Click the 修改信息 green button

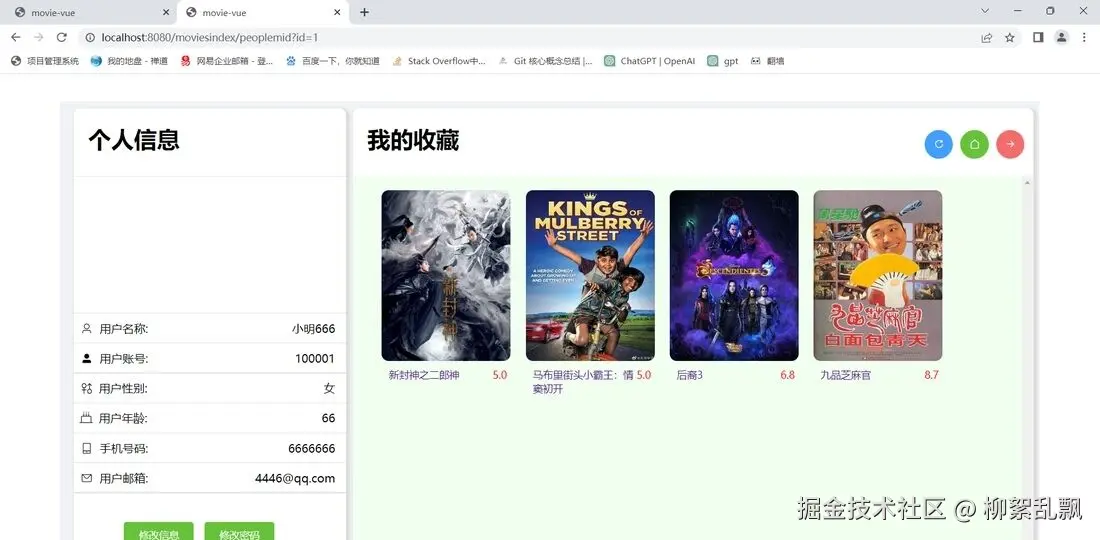(x=159, y=533)
